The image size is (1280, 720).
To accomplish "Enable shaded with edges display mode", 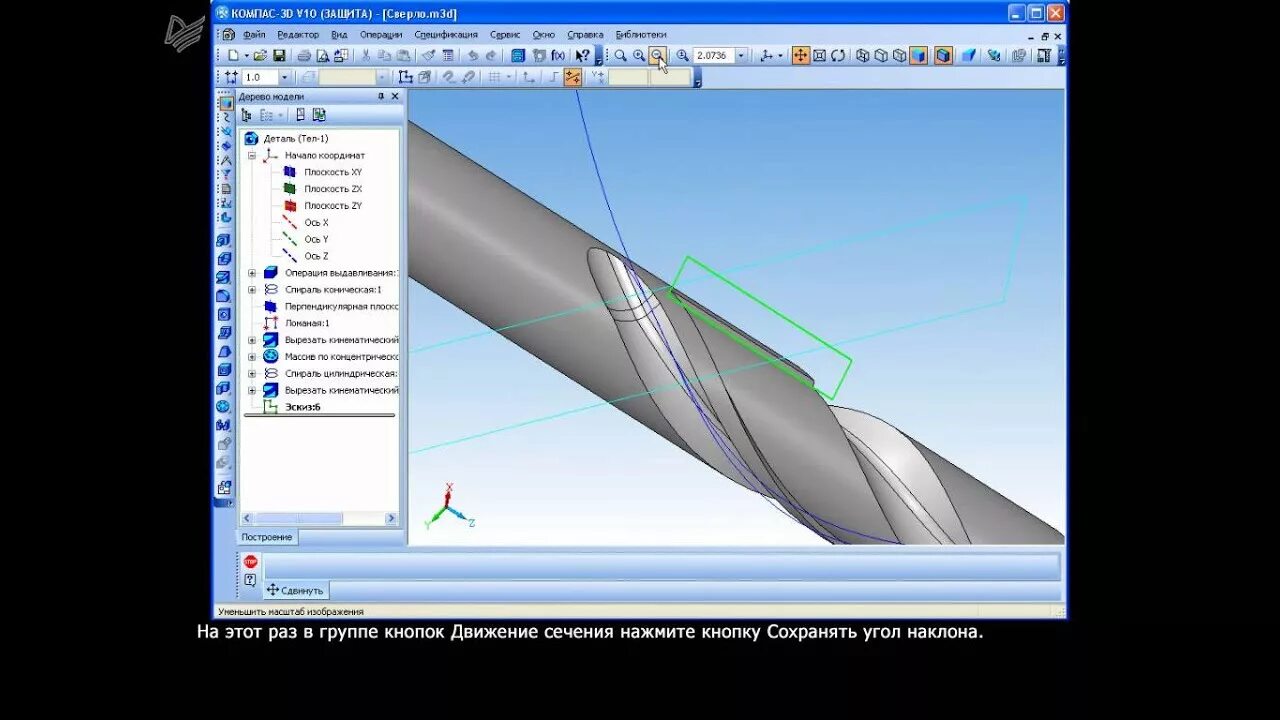I will click(x=944, y=56).
